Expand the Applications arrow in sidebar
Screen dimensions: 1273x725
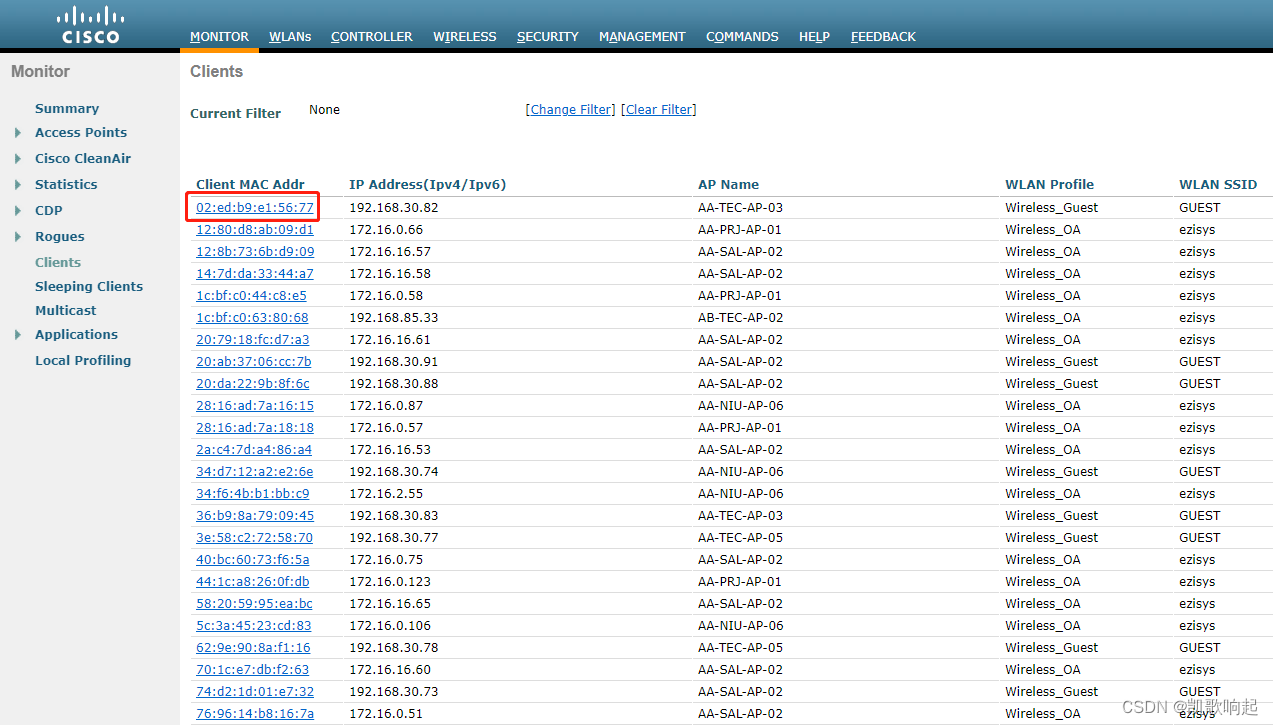(x=17, y=335)
